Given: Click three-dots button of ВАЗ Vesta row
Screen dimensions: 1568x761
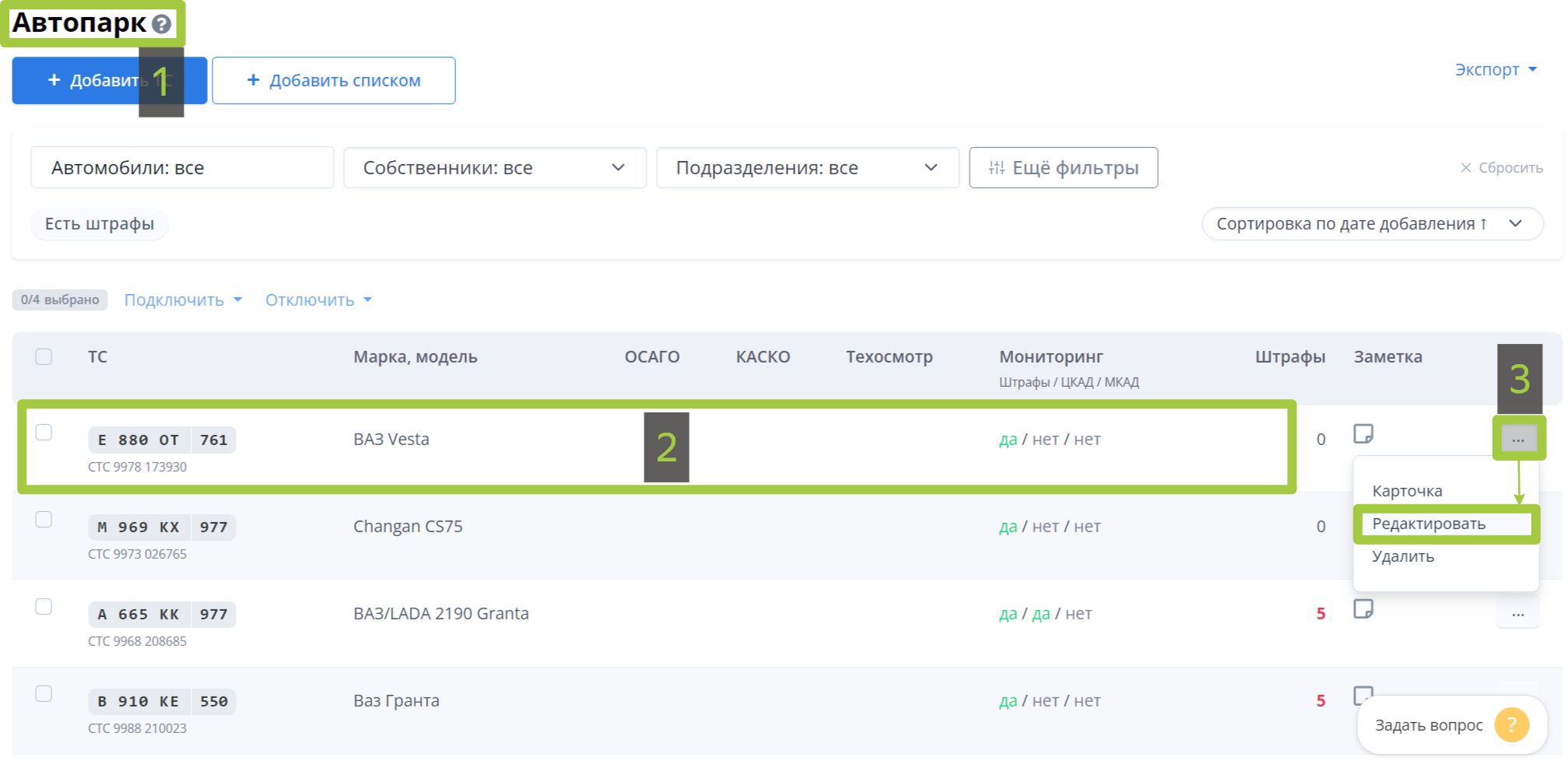Looking at the screenshot, I should click(x=1518, y=439).
